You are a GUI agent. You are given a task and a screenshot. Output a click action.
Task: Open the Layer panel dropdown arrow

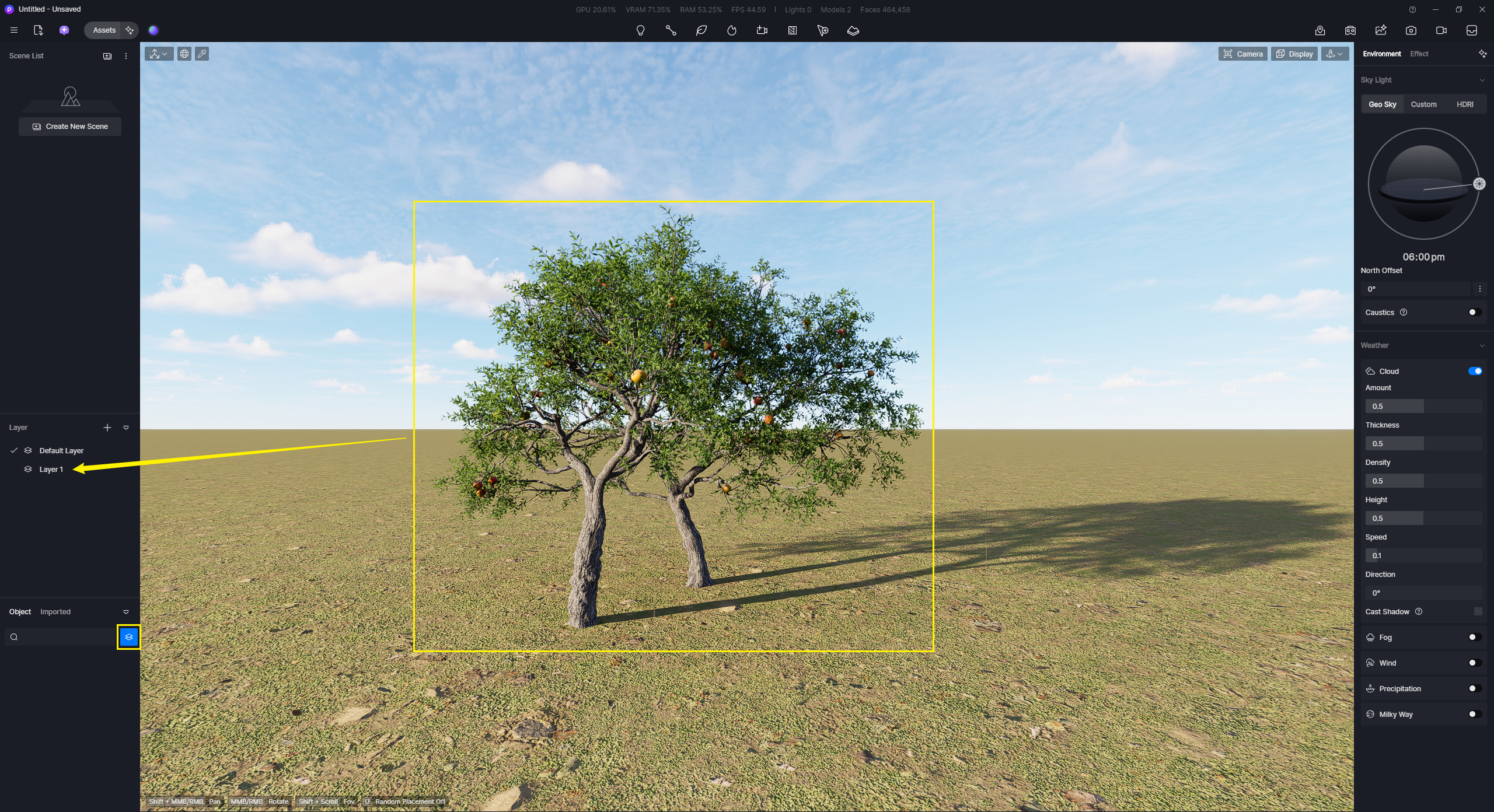click(126, 428)
